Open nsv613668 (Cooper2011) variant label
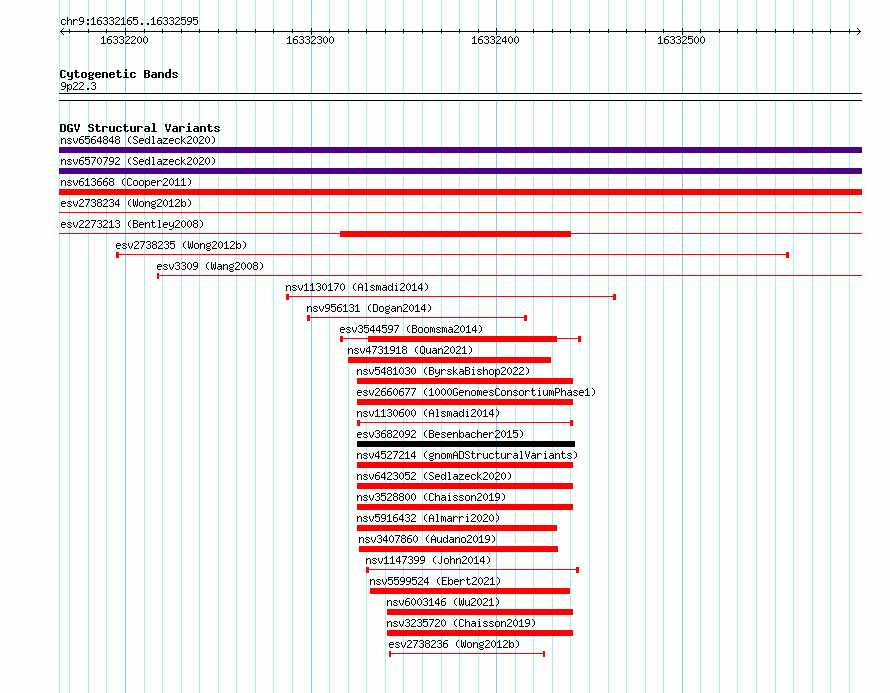890x693 pixels. point(126,182)
